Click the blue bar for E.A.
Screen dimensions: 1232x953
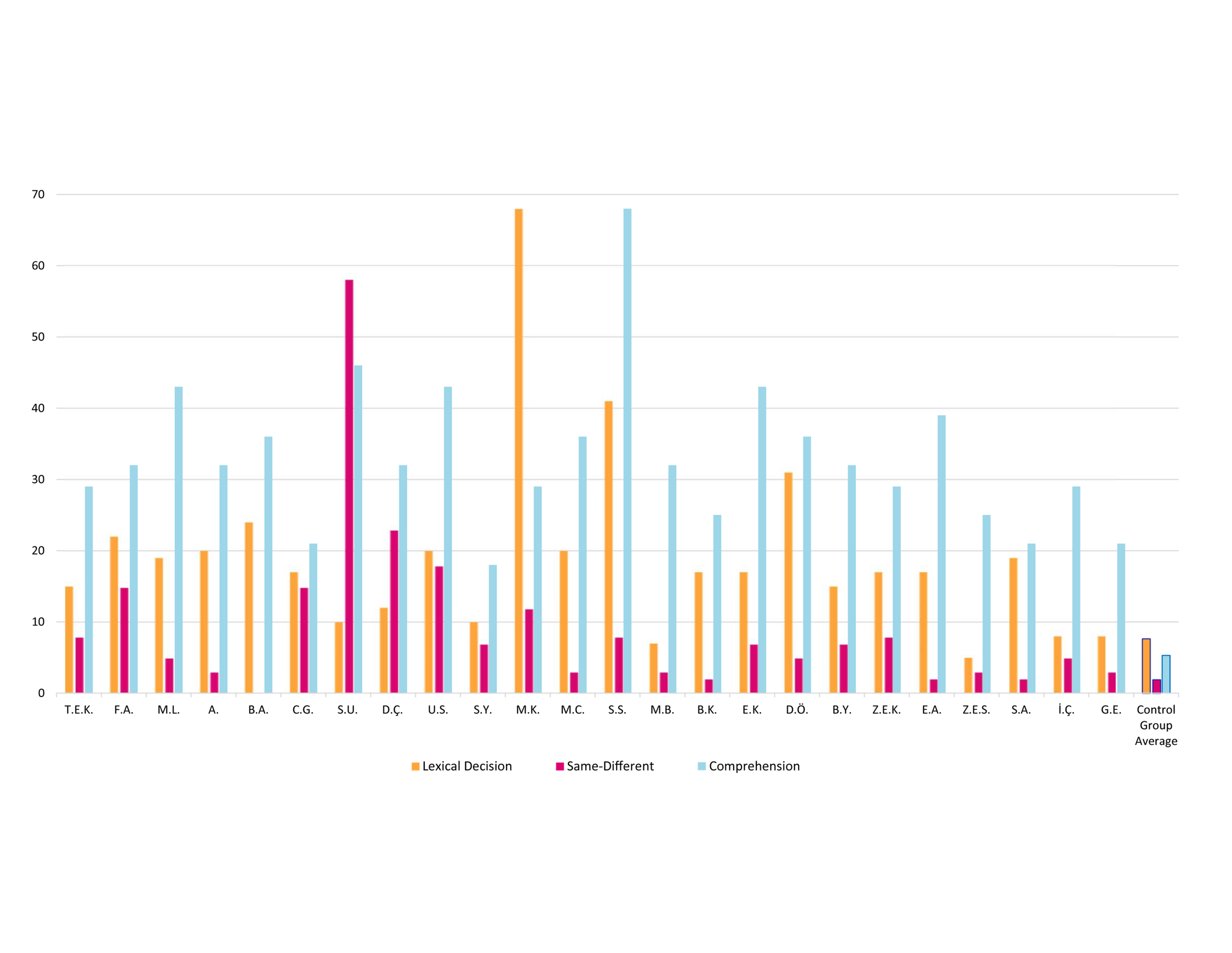(941, 553)
